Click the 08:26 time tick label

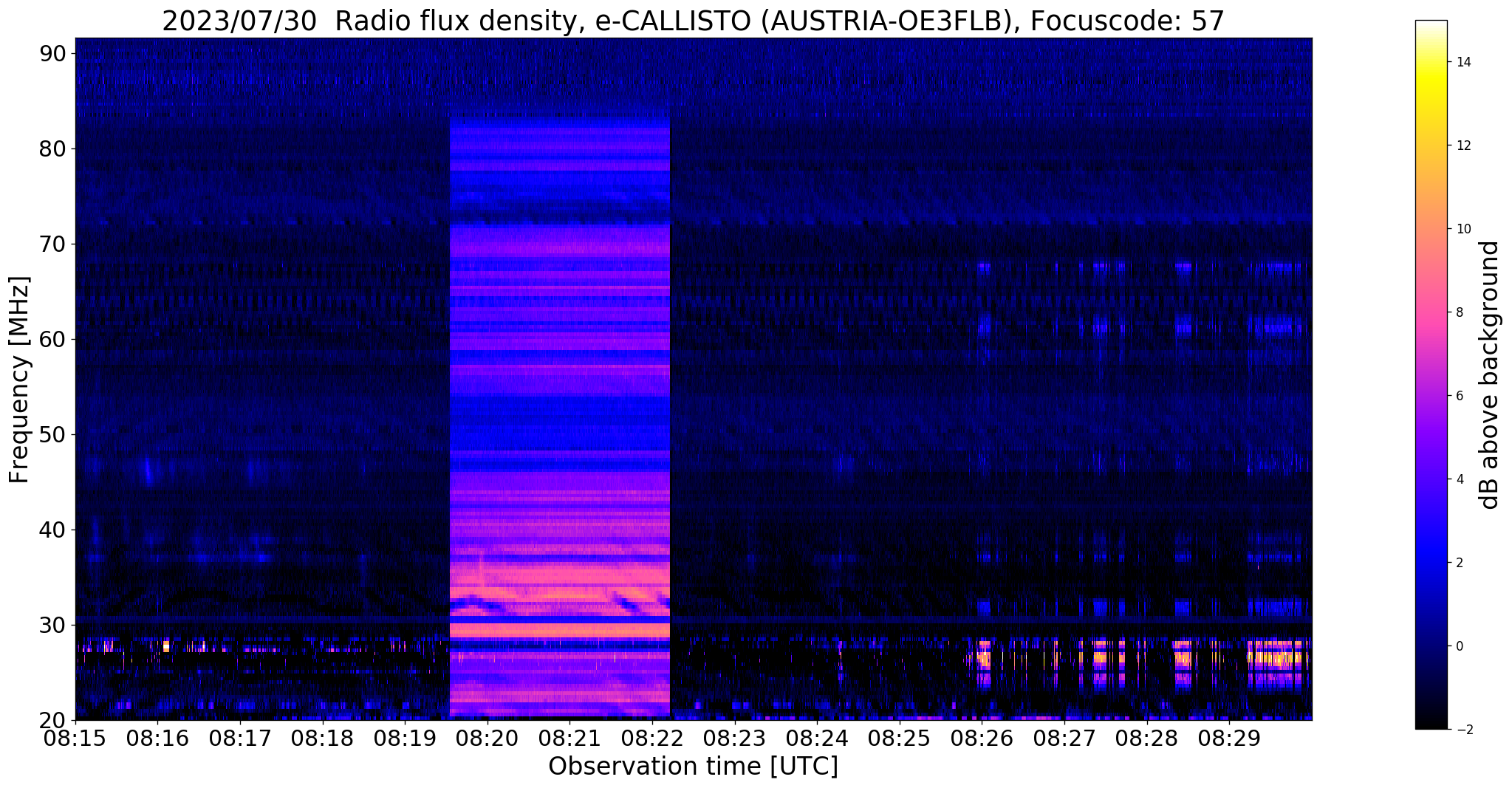[x=982, y=738]
